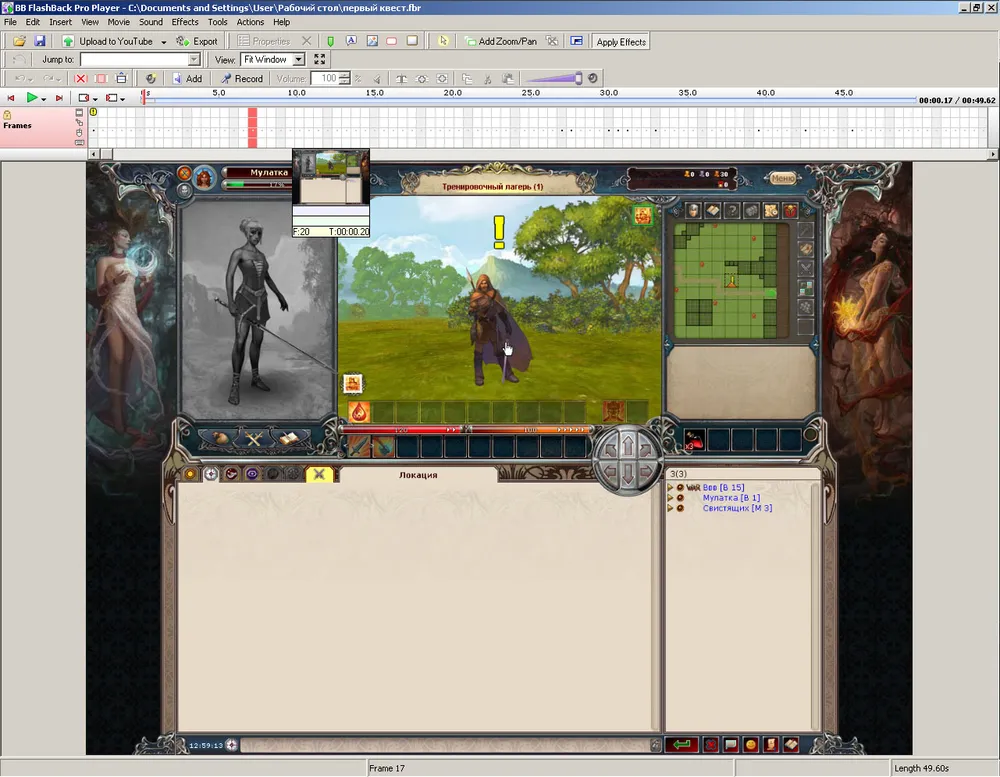
Task: Open the View Fit Window dropdown
Action: [298, 60]
